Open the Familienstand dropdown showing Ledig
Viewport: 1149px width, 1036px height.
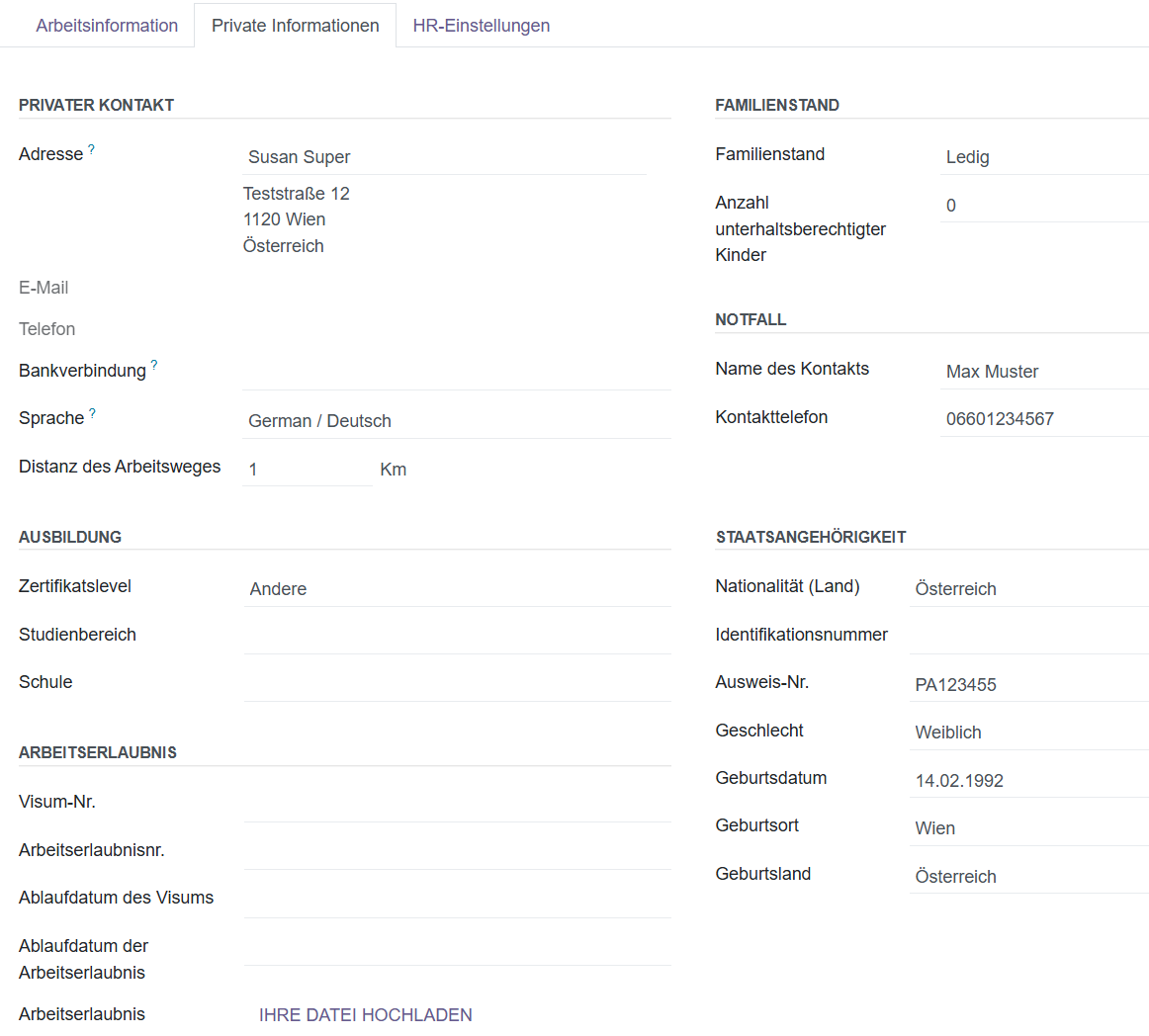[999, 156]
